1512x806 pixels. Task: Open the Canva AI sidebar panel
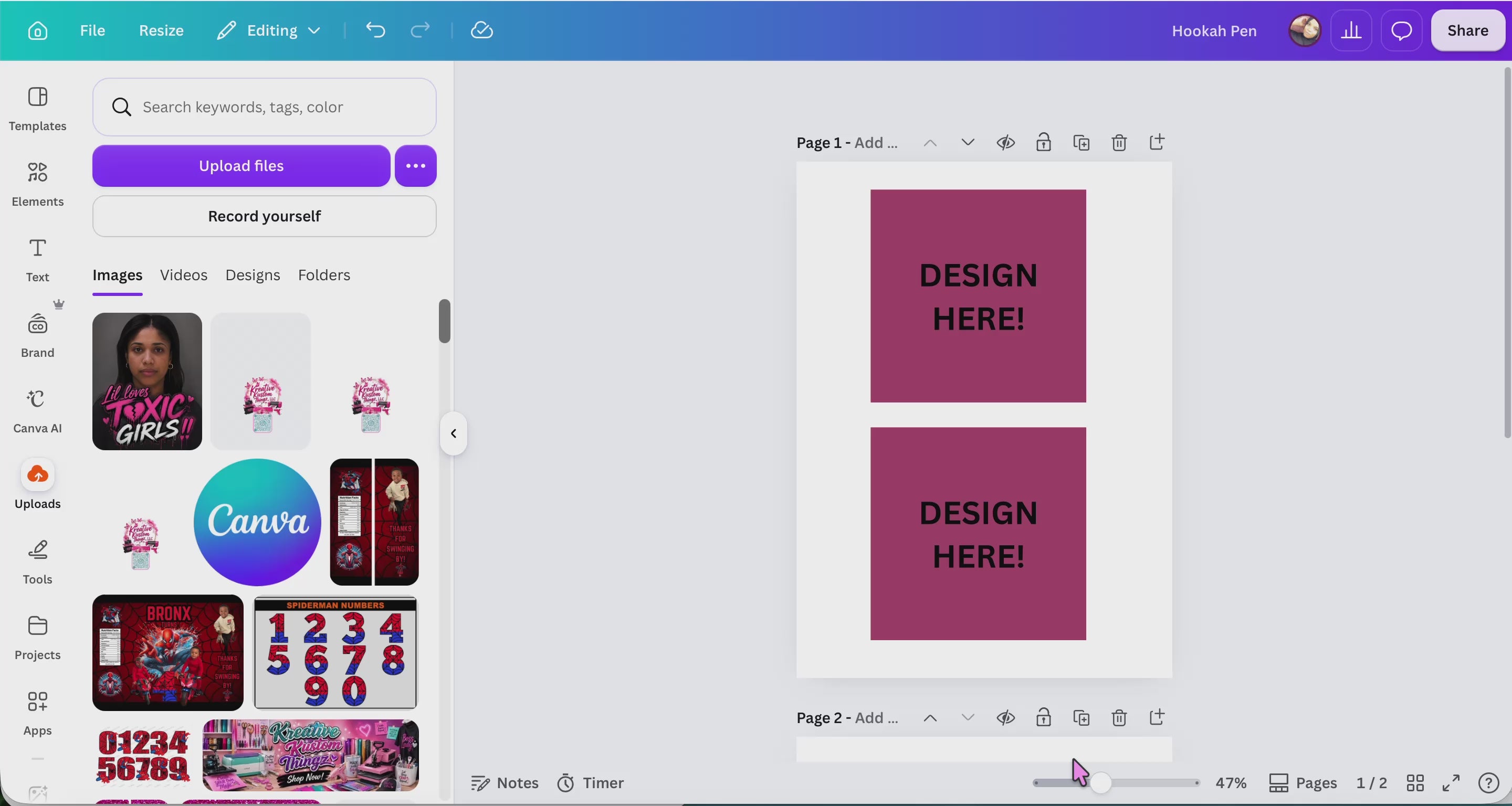tap(38, 411)
